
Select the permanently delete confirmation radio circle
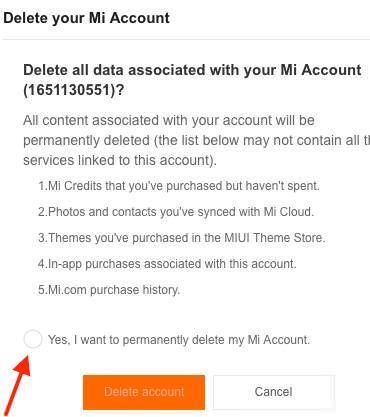coord(33,339)
